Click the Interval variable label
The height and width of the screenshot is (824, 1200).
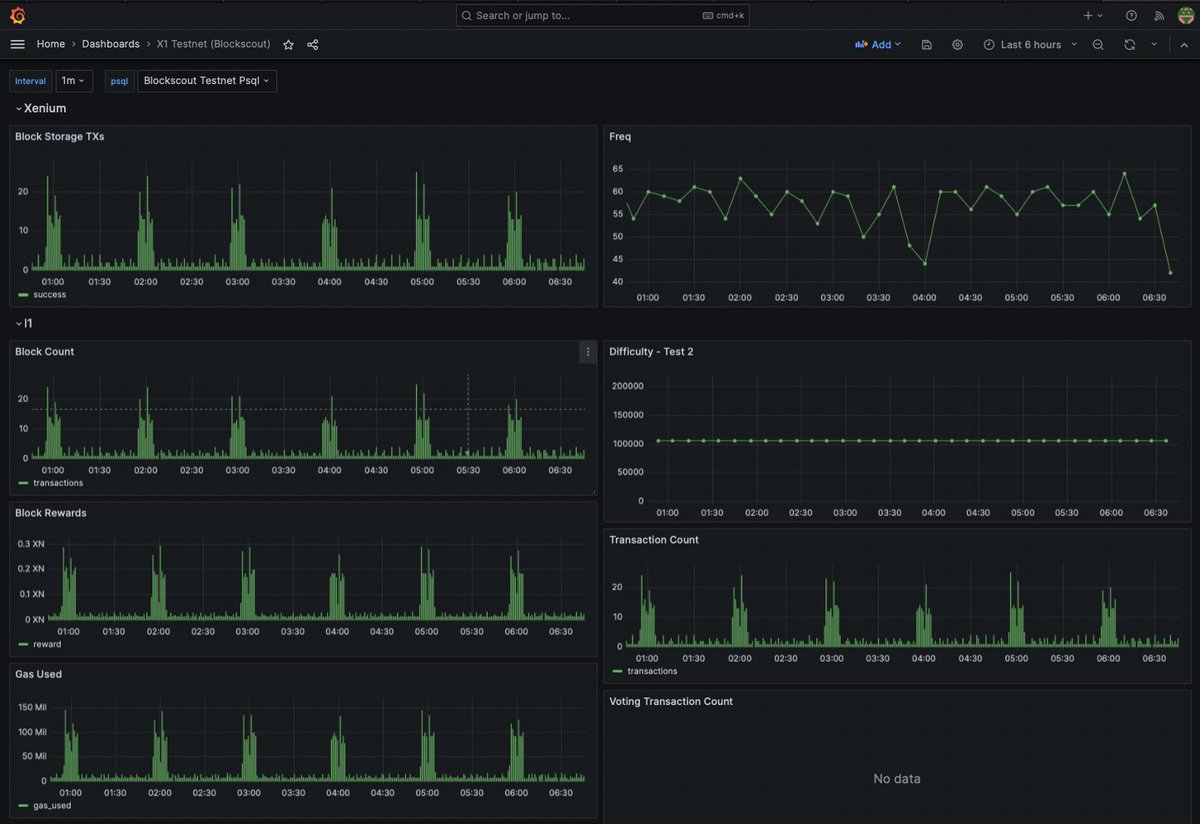click(30, 81)
